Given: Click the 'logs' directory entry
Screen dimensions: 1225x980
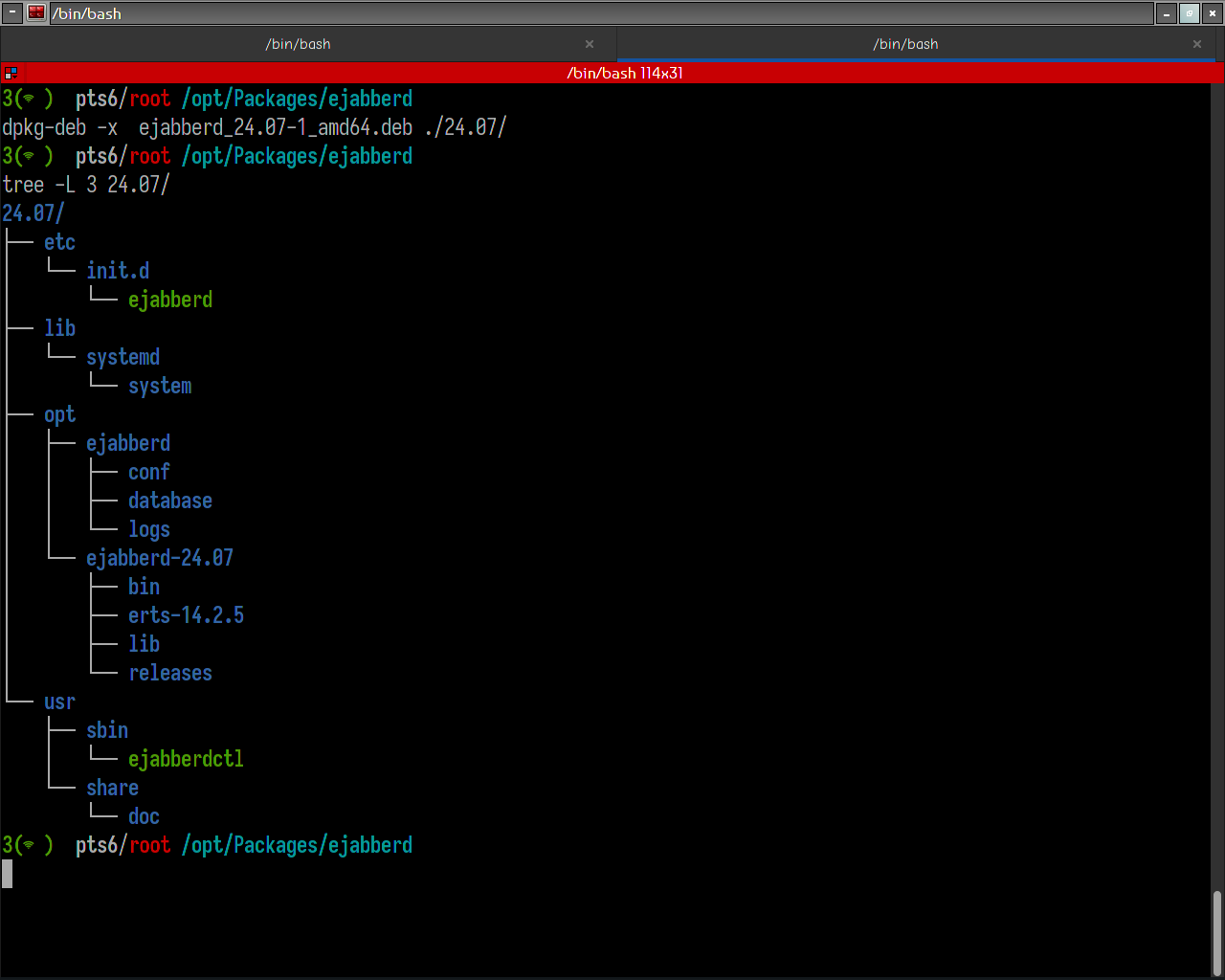Looking at the screenshot, I should tap(149, 529).
